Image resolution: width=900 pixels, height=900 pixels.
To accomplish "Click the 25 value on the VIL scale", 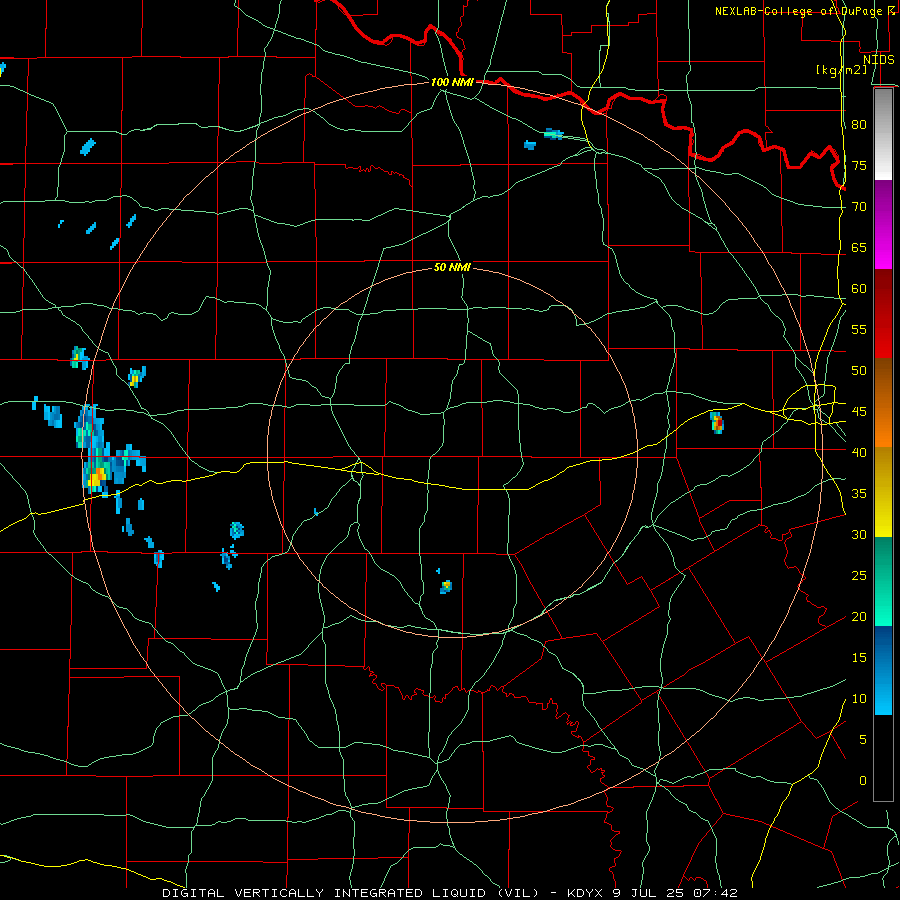I will [859, 575].
